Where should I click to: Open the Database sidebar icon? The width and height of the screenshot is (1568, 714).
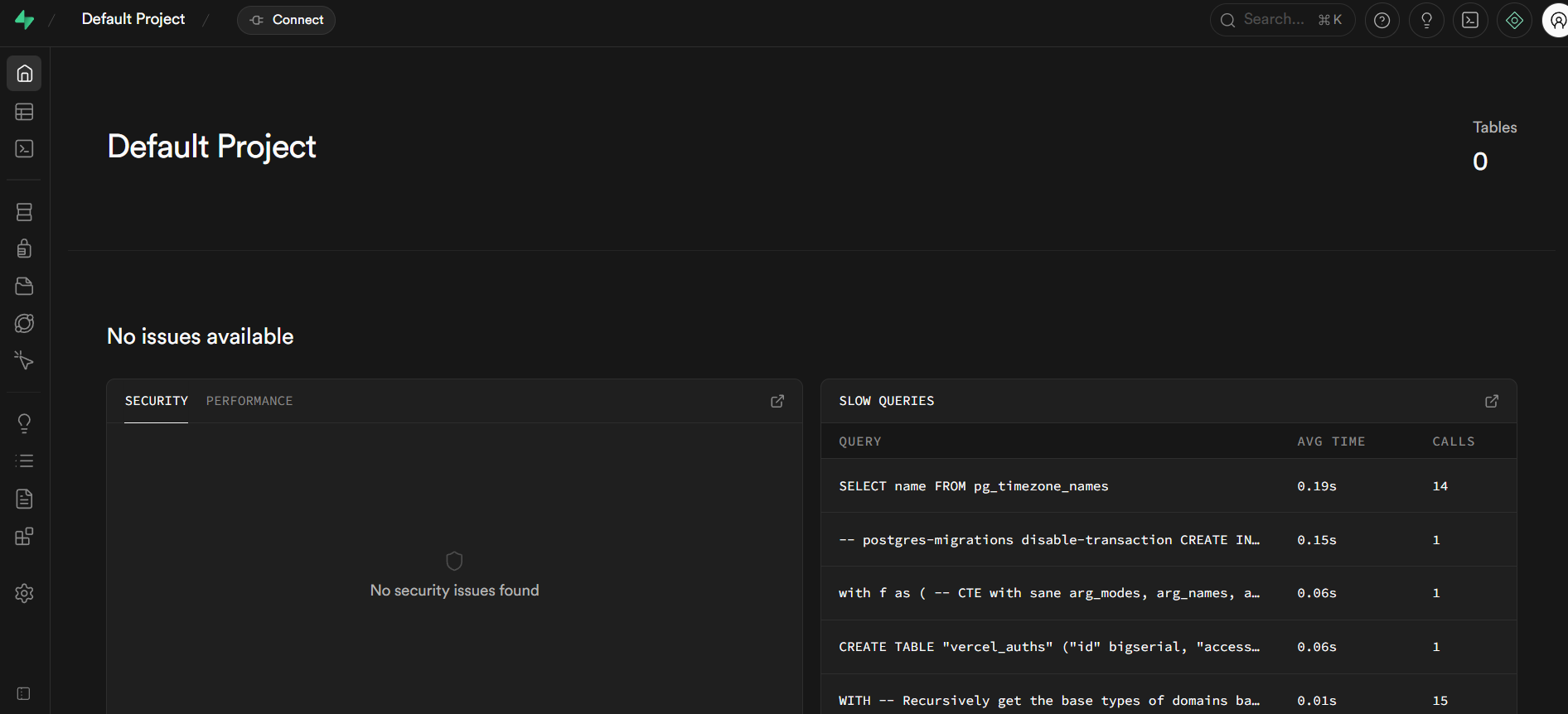pyautogui.click(x=25, y=212)
